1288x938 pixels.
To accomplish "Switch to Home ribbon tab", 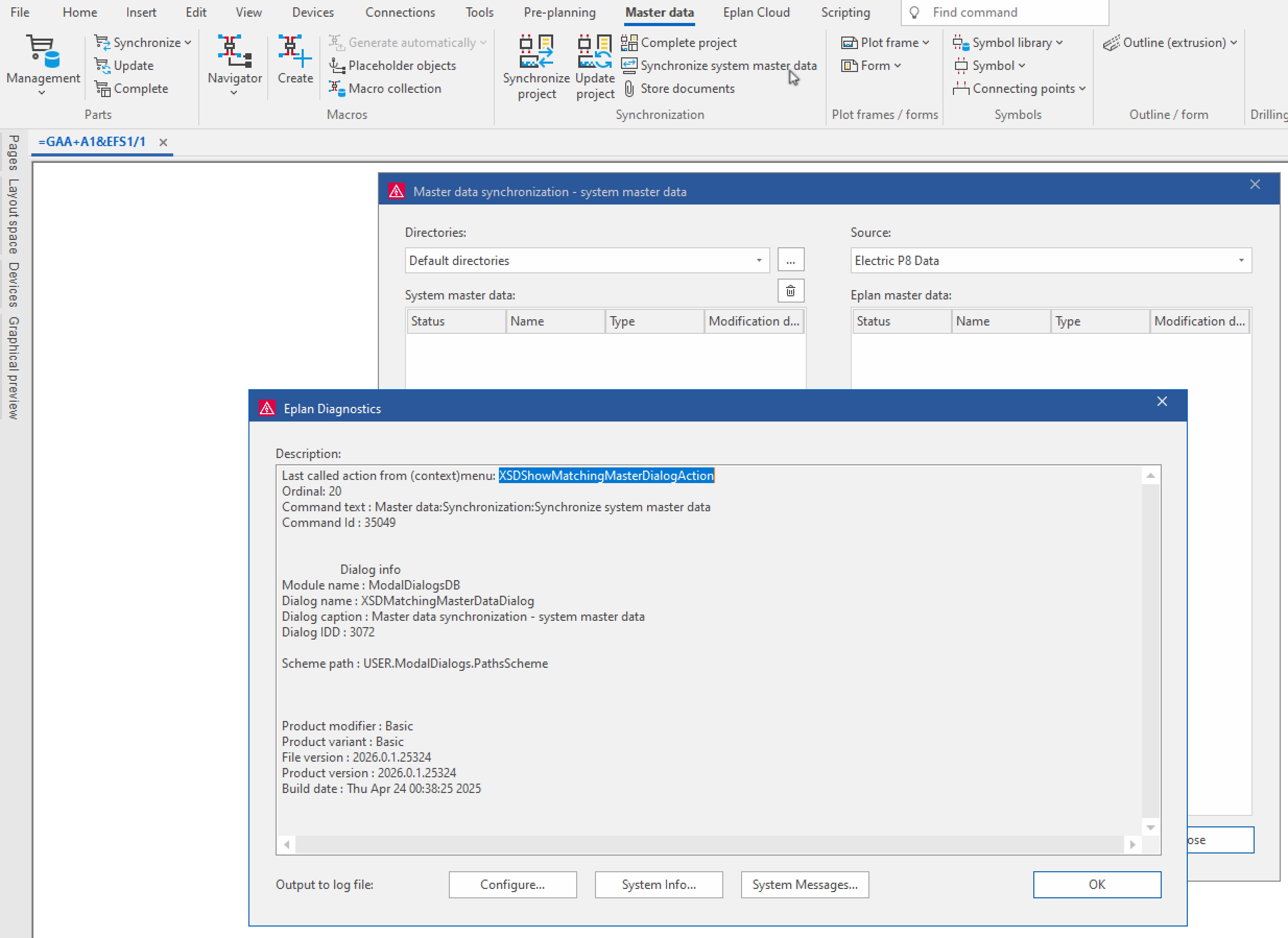I will [79, 13].
